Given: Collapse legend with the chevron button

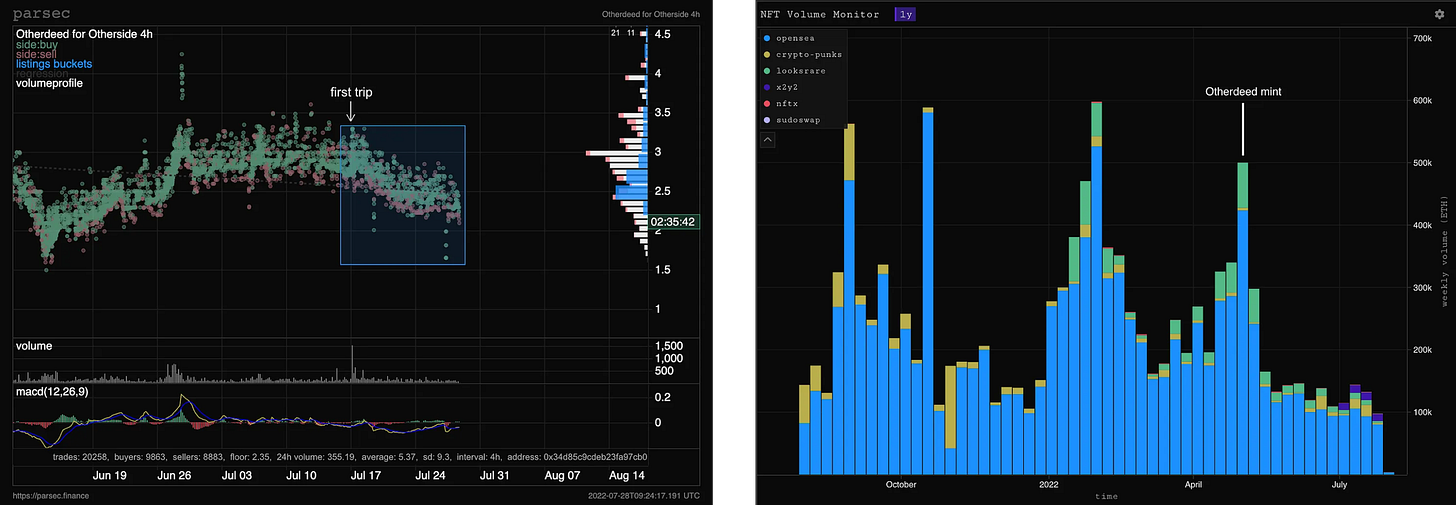Looking at the screenshot, I should (768, 140).
